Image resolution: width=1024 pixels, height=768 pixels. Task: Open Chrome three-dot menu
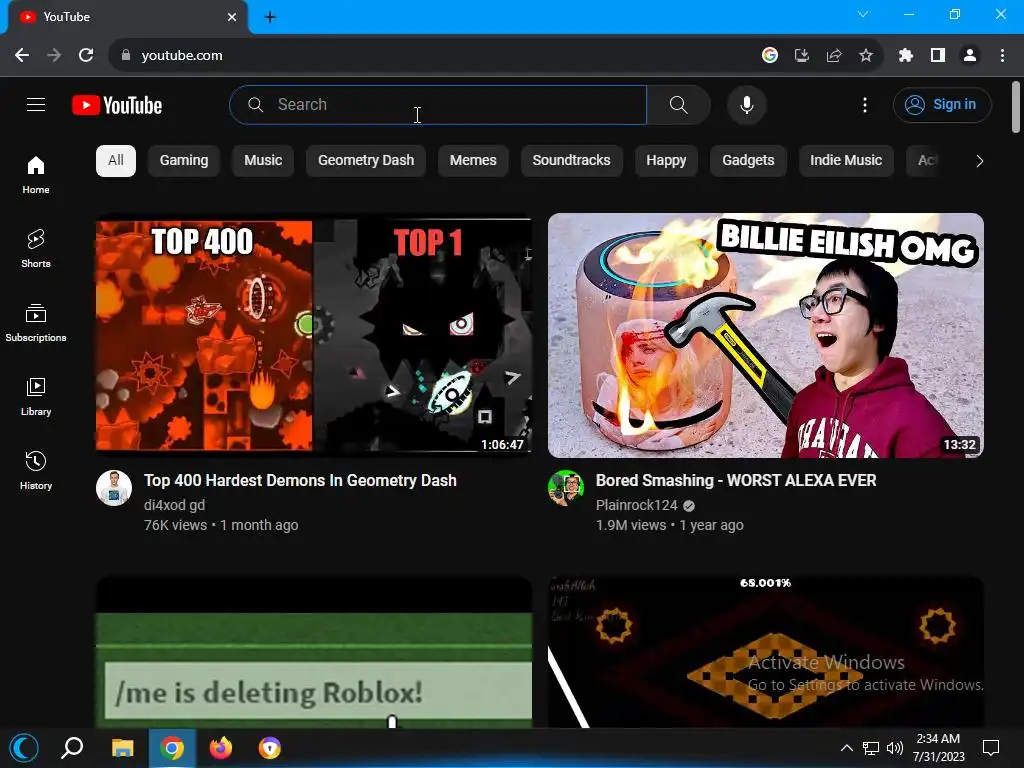[x=1002, y=56]
